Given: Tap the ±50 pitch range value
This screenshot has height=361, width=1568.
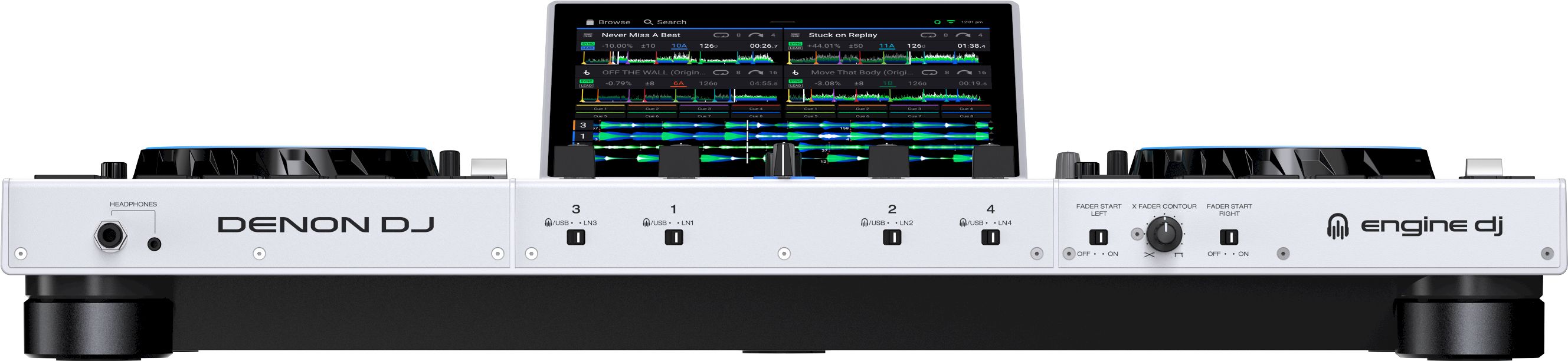Looking at the screenshot, I should (x=856, y=45).
